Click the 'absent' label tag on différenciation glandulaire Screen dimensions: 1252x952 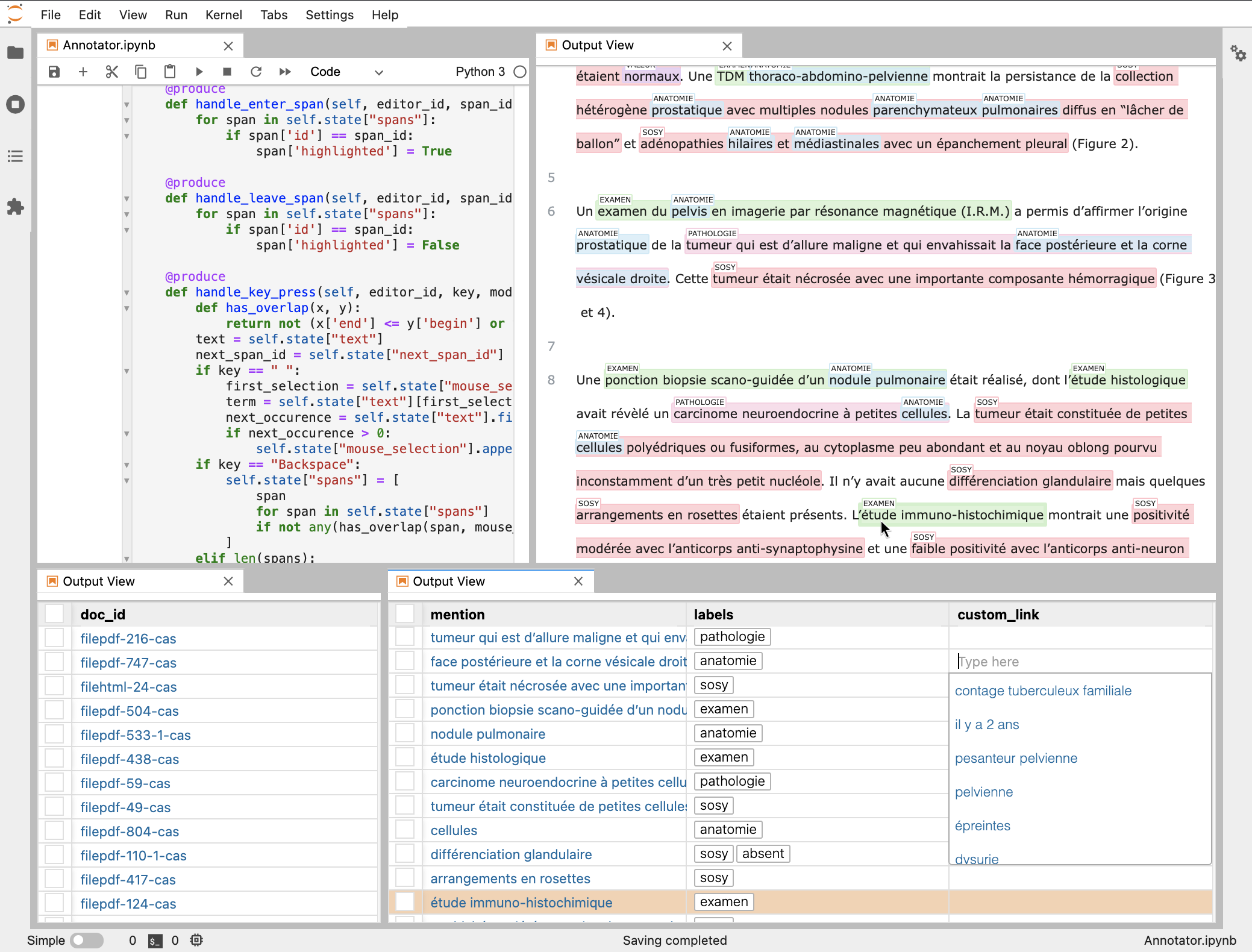click(x=763, y=853)
